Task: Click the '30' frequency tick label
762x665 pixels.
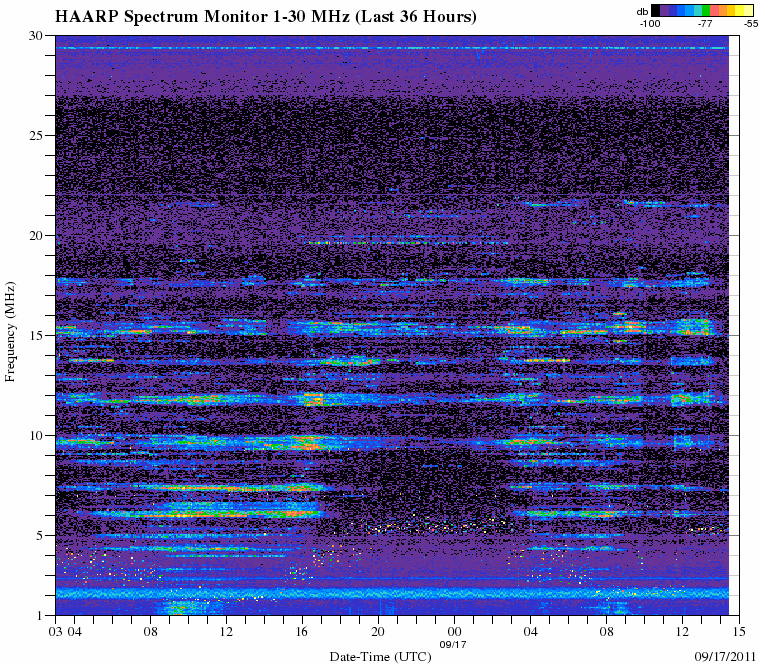Action: click(x=36, y=35)
